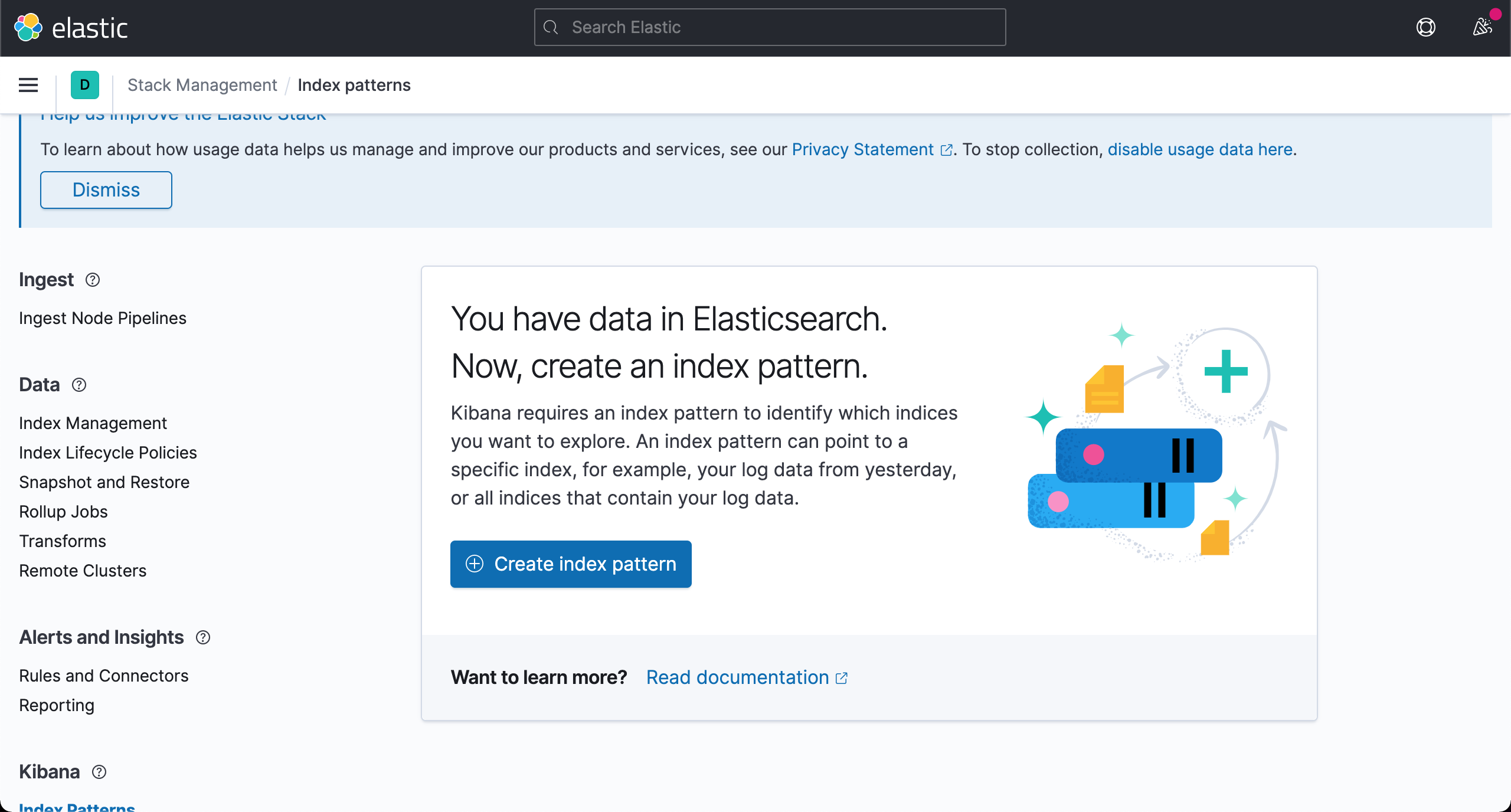The image size is (1511, 812).
Task: Click disable usage data here link
Action: click(x=1200, y=149)
